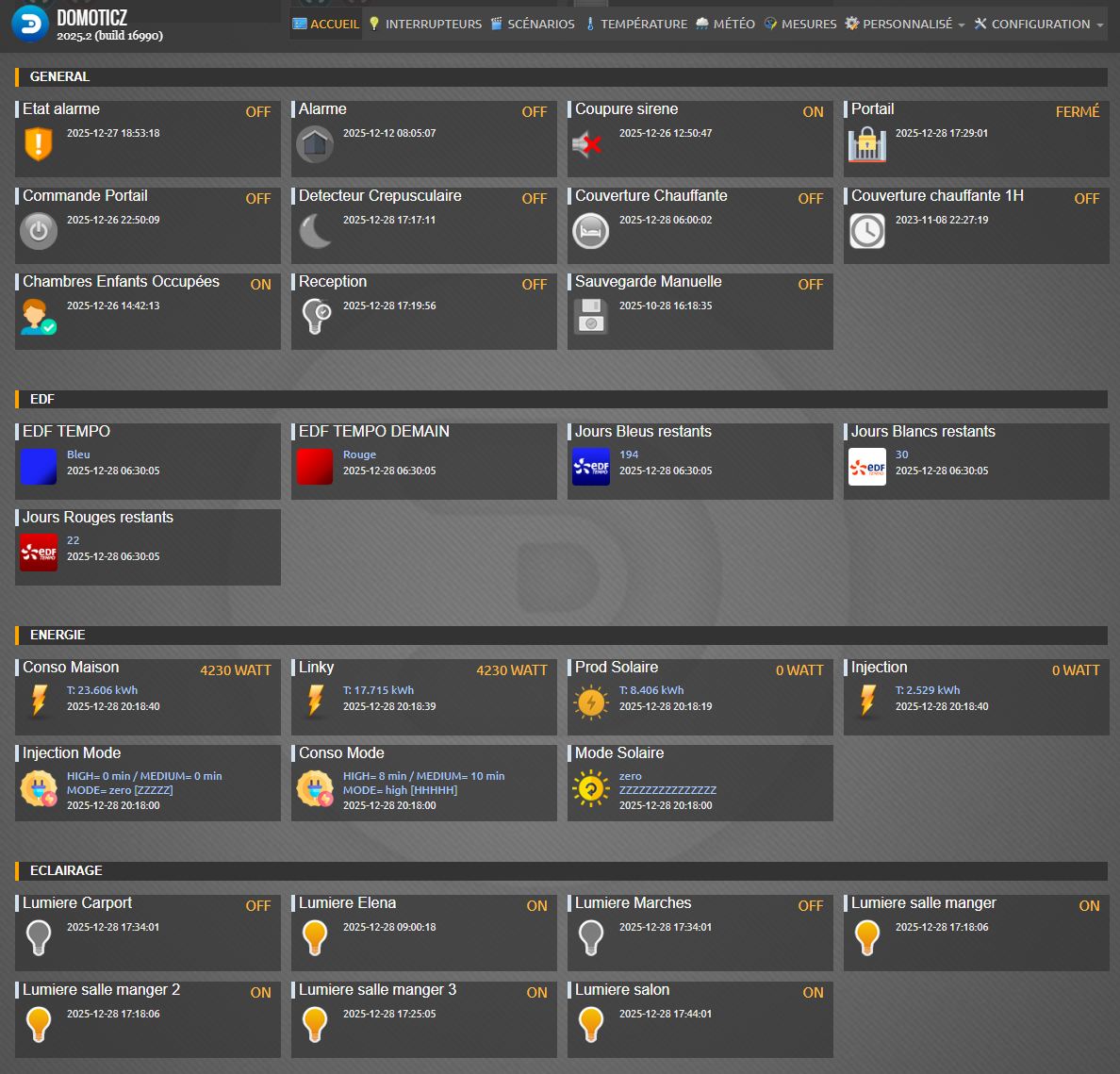Click the Domoticz logo in header
1120x1074 pixels.
click(x=30, y=24)
